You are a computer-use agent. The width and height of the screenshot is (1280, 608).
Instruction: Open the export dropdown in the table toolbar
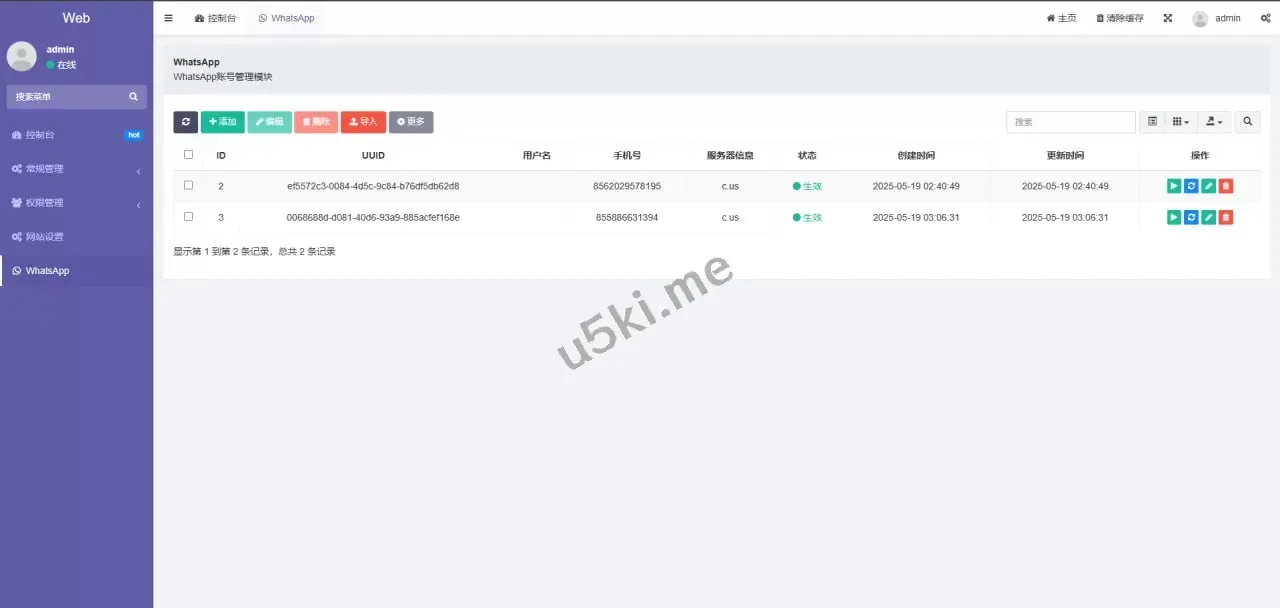coord(1214,122)
